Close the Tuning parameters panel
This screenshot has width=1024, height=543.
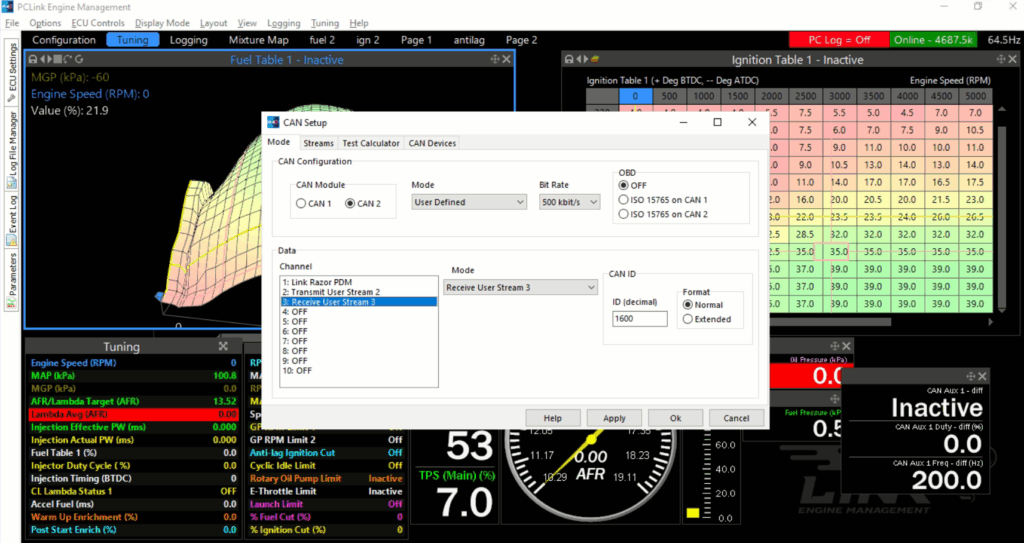(x=223, y=346)
